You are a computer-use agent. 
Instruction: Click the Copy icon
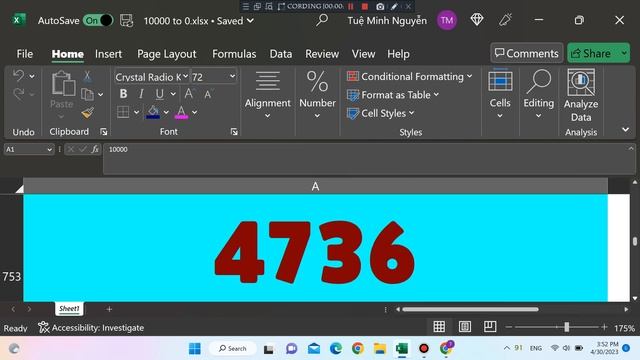click(87, 94)
